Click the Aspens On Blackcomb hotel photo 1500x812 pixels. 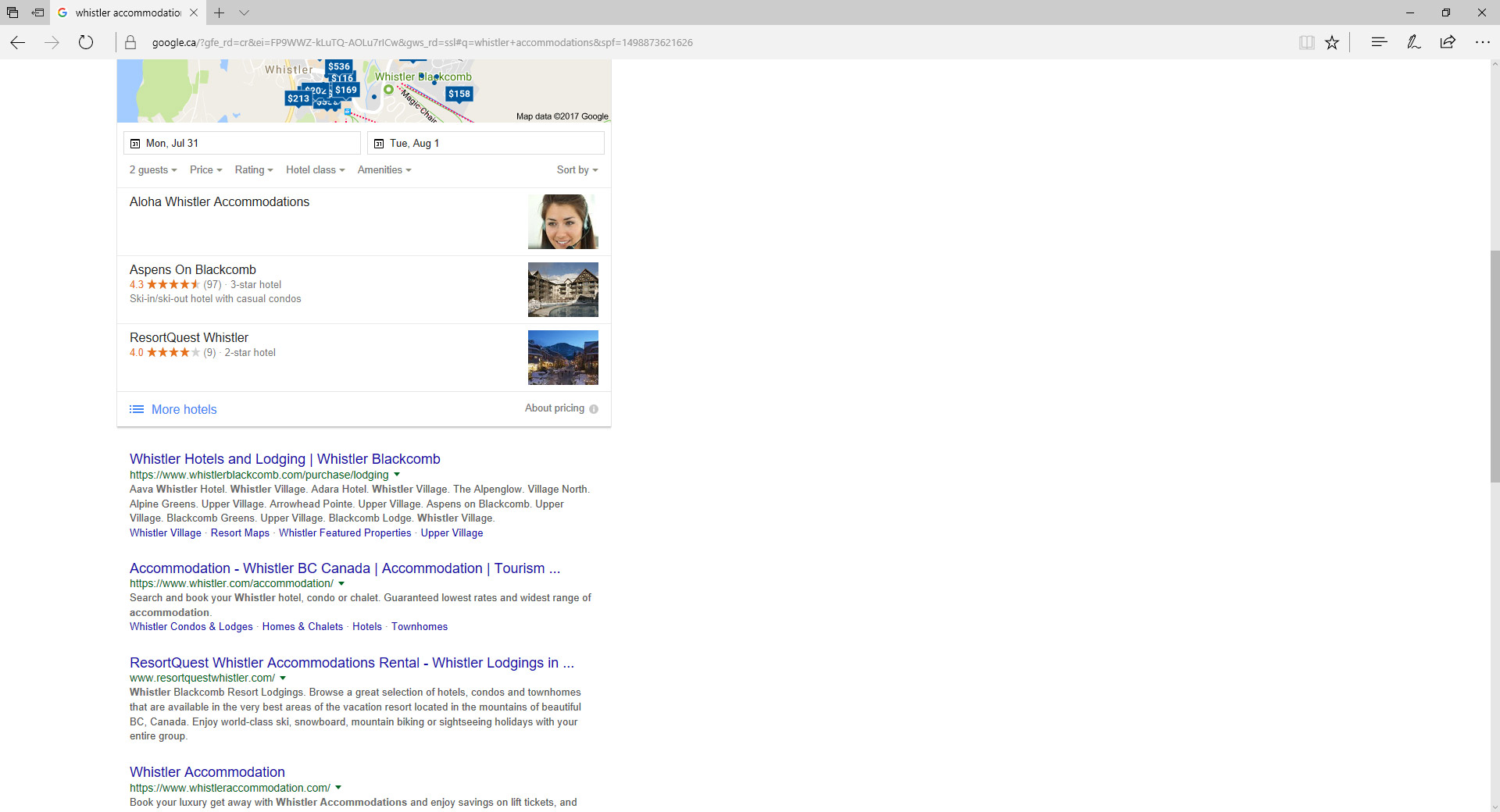562,290
